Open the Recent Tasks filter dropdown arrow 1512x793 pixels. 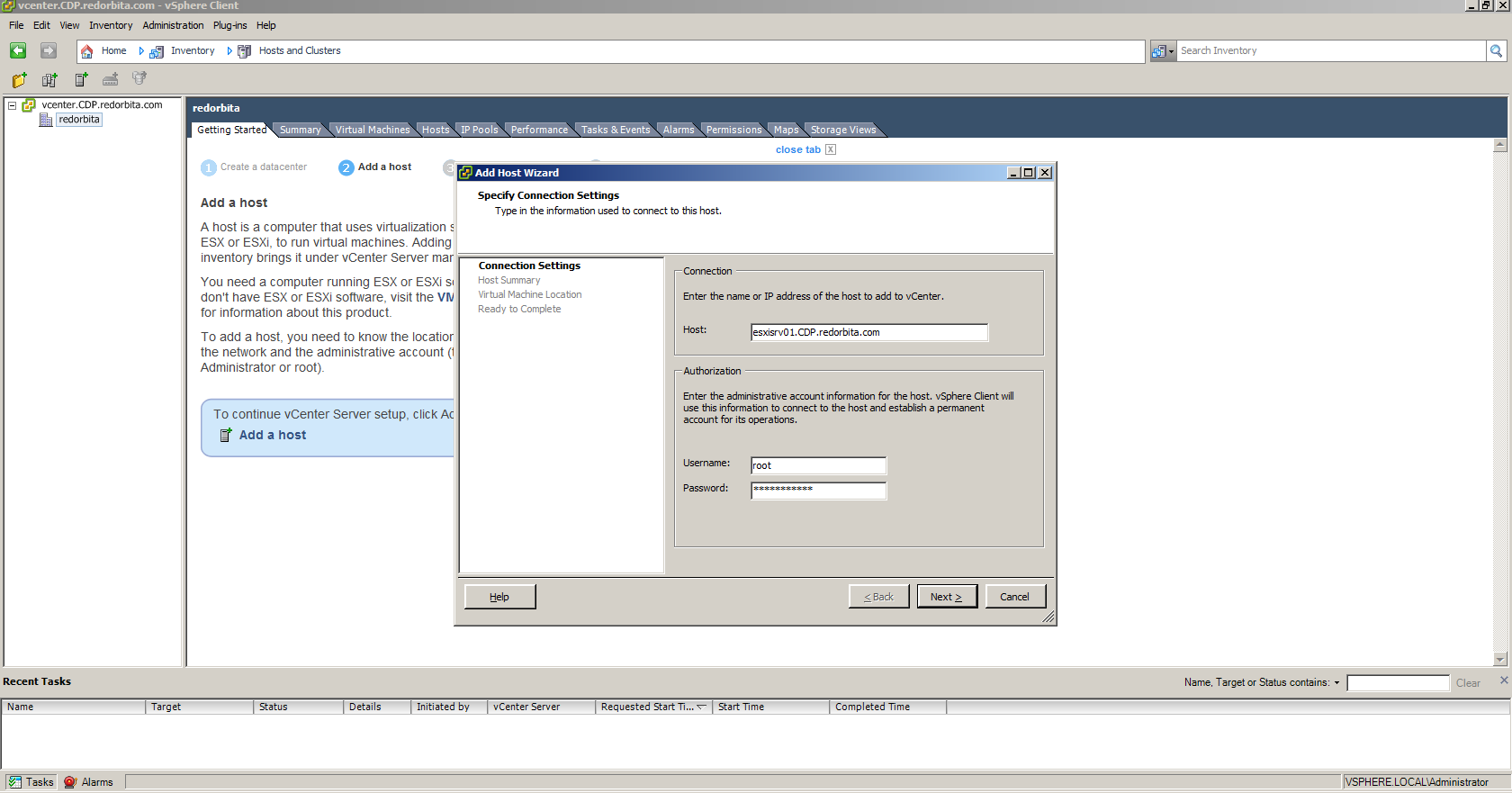[x=1336, y=683]
